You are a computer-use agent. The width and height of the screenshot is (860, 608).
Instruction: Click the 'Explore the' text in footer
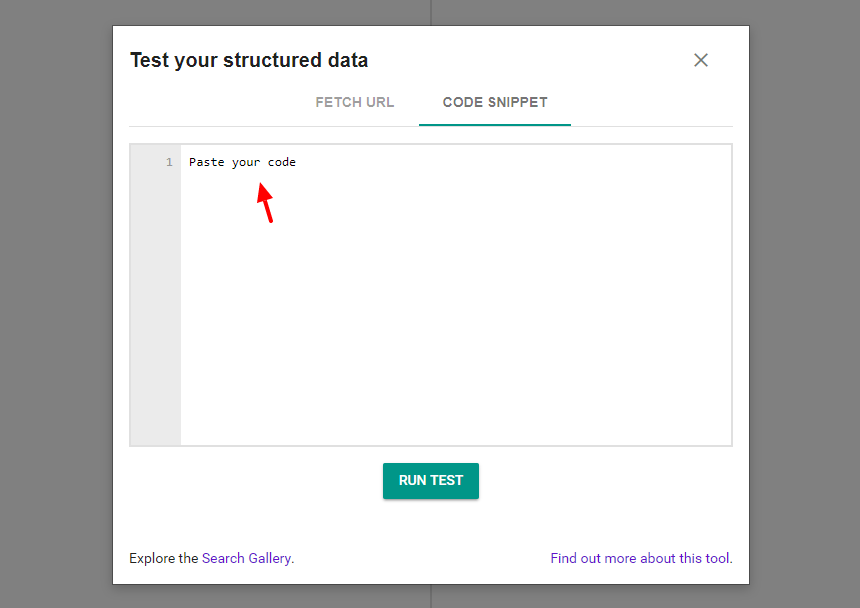tap(164, 558)
